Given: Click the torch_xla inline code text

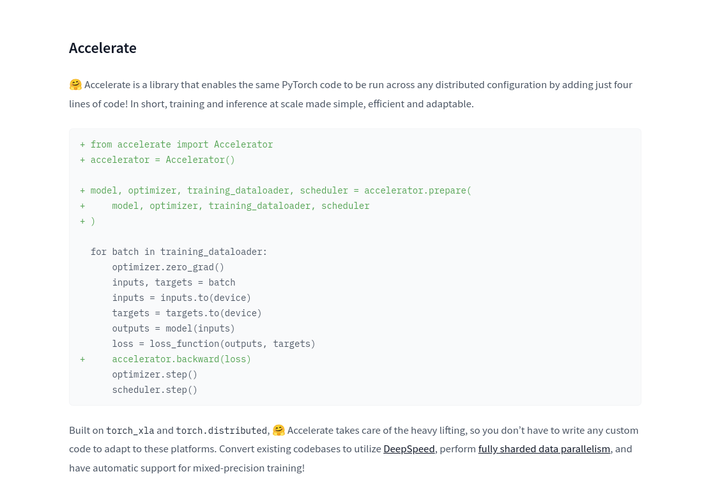Looking at the screenshot, I should pos(131,431).
